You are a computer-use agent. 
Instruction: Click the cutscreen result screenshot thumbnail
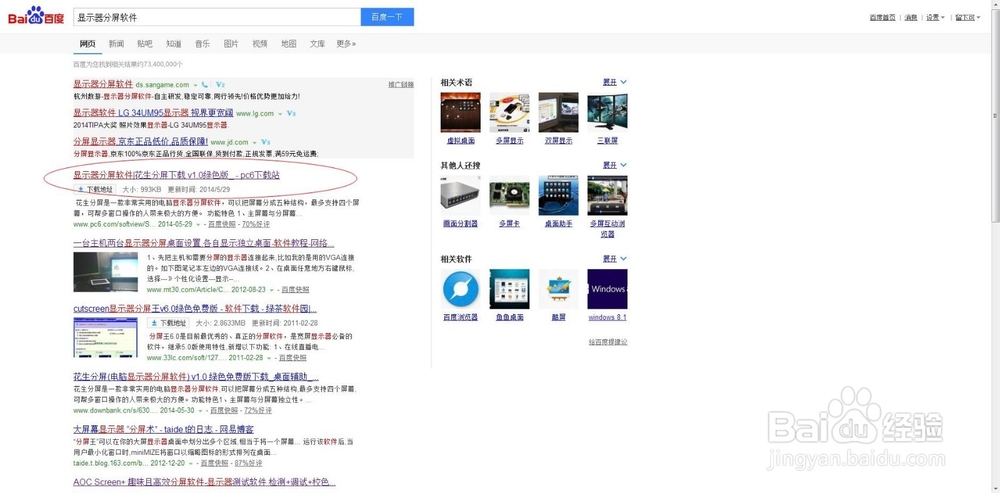[x=105, y=338]
